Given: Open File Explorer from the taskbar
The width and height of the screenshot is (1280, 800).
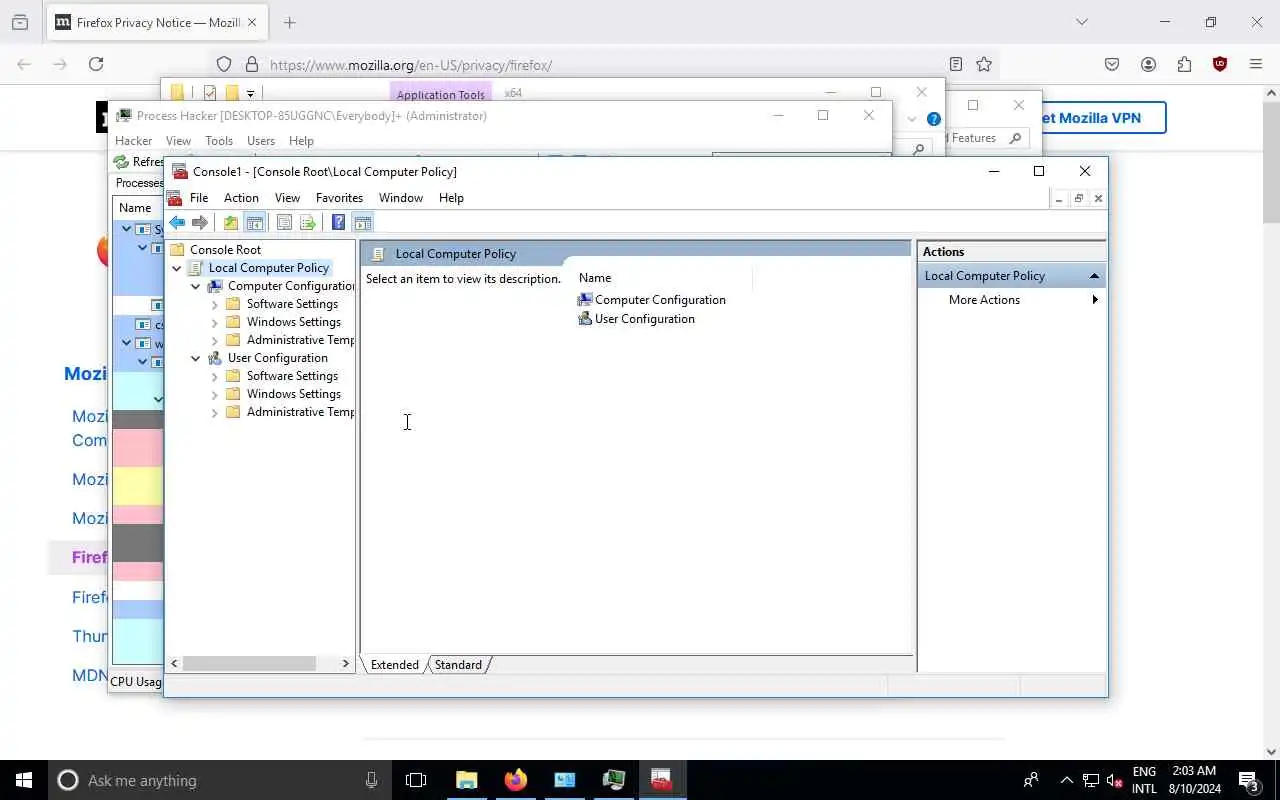Looking at the screenshot, I should point(466,780).
